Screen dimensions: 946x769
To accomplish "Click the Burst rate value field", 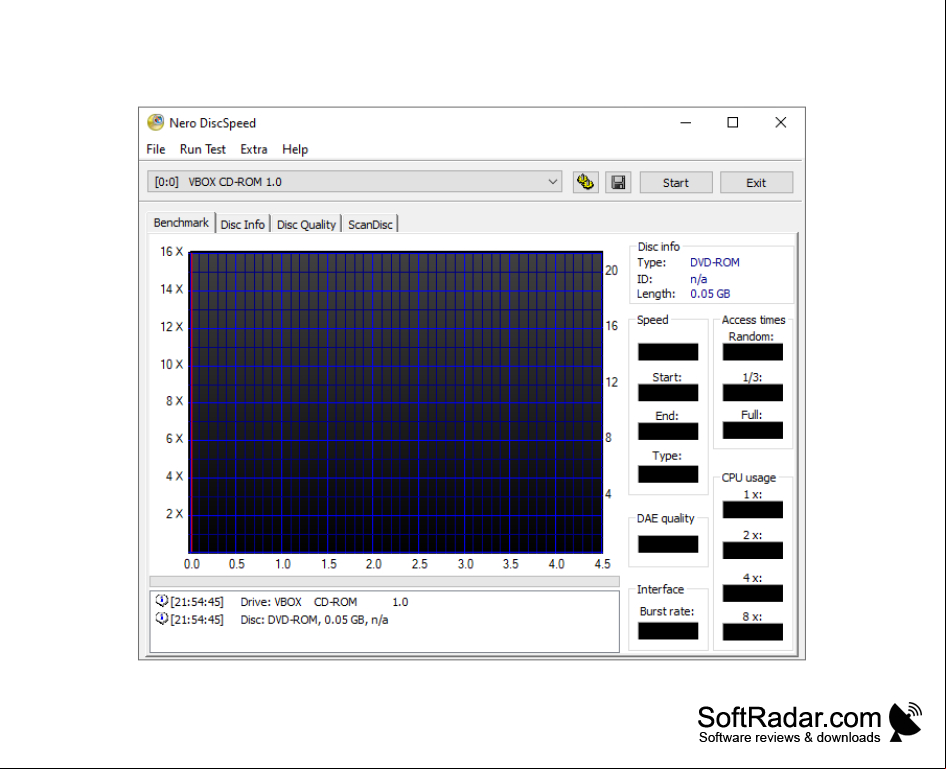I will coord(668,631).
